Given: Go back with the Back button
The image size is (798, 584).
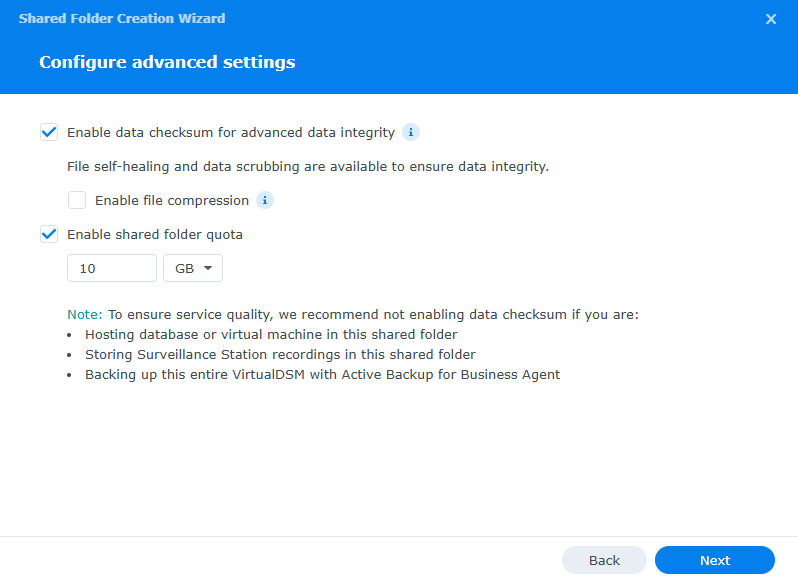Looking at the screenshot, I should 604,560.
